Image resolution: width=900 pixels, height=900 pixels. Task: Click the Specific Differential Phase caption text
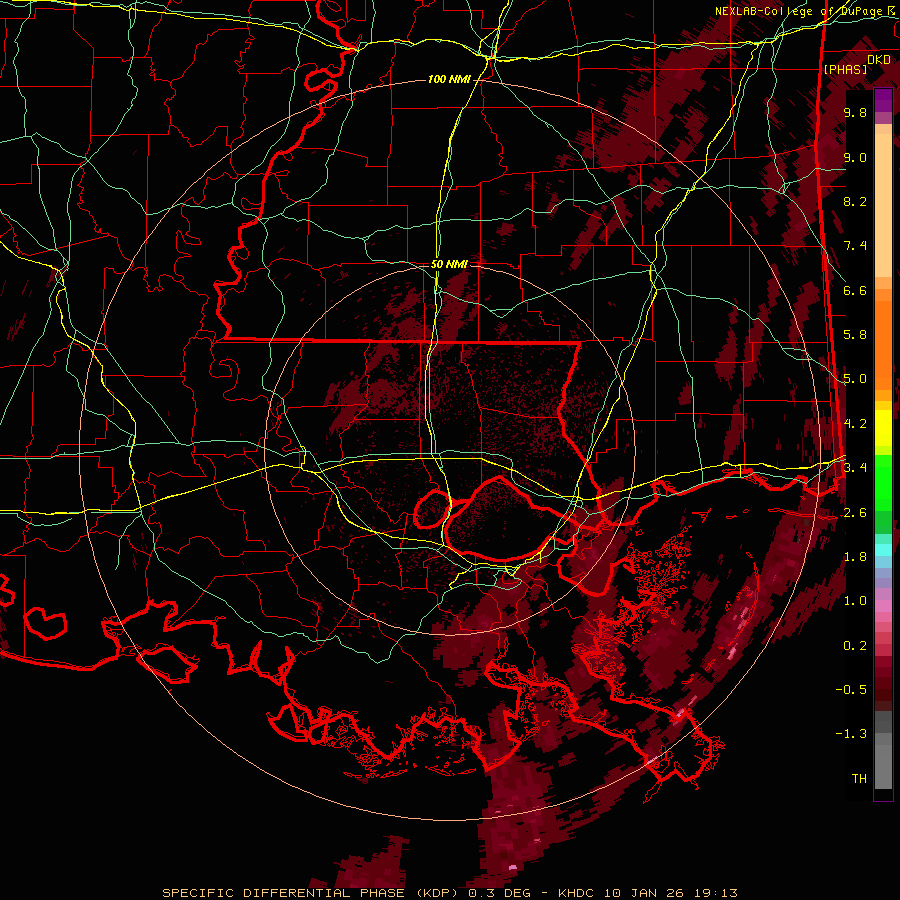450,893
